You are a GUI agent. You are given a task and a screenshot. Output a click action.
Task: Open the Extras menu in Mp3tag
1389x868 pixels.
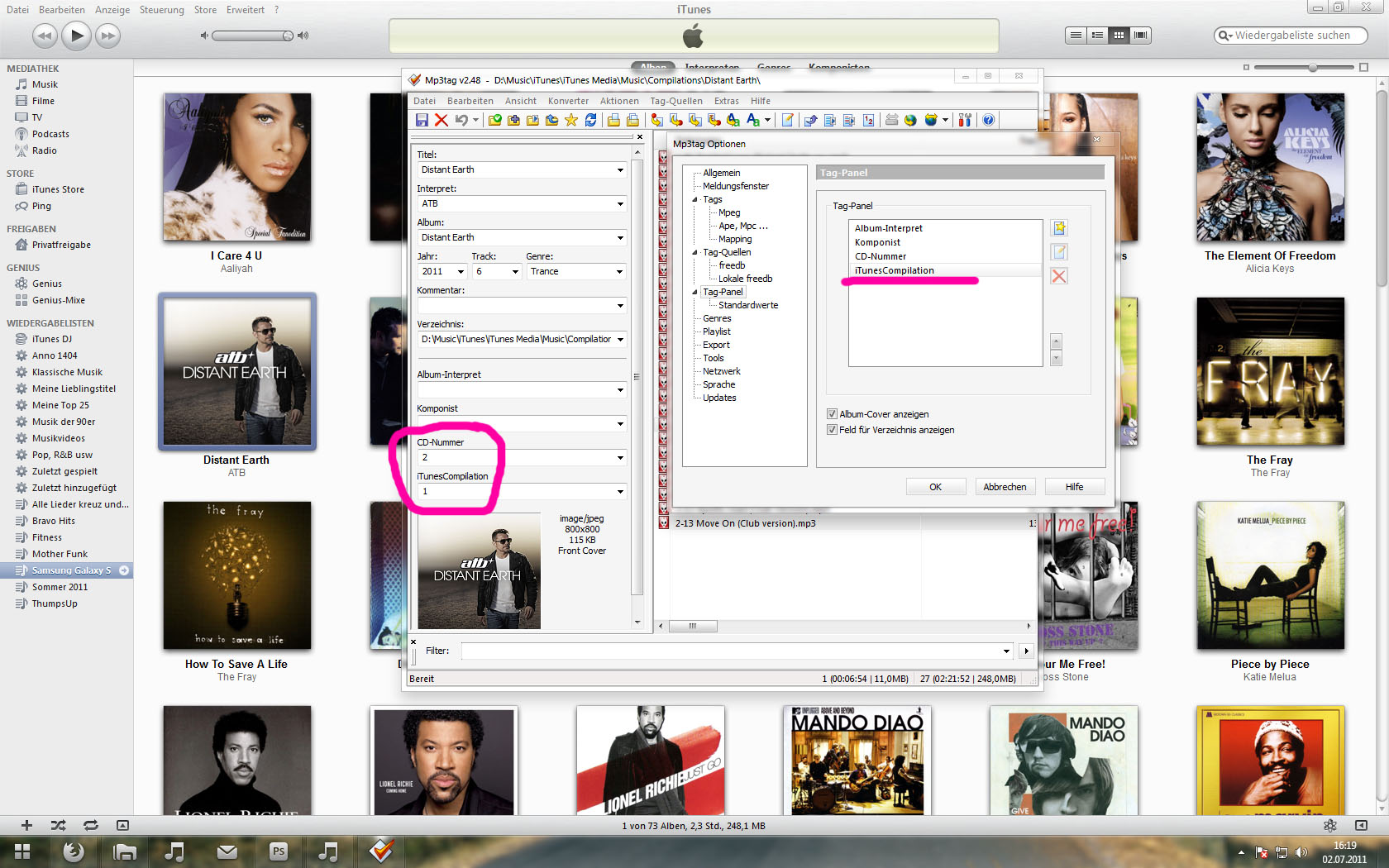coord(727,101)
